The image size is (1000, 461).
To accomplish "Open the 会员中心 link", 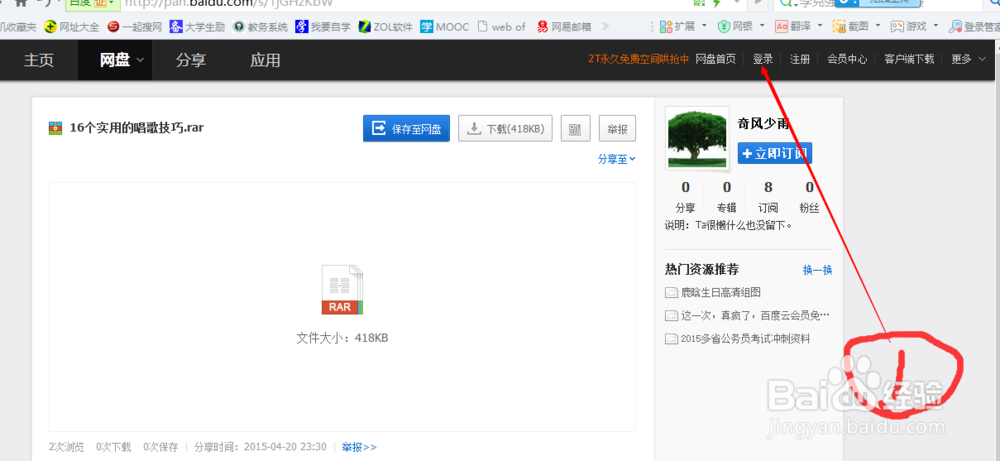I will [847, 59].
